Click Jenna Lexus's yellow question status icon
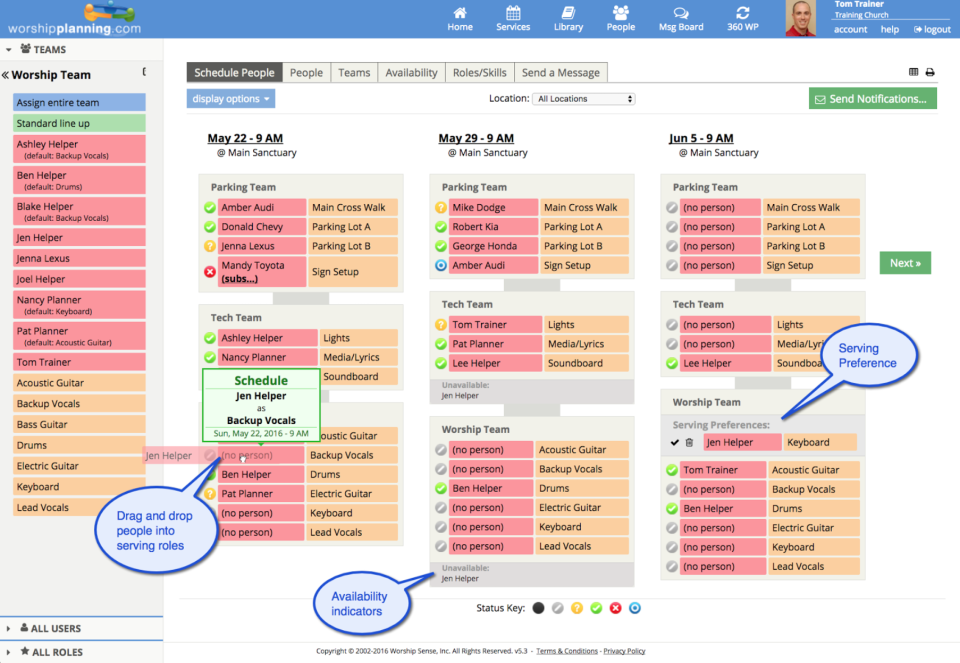960x663 pixels. click(x=209, y=246)
